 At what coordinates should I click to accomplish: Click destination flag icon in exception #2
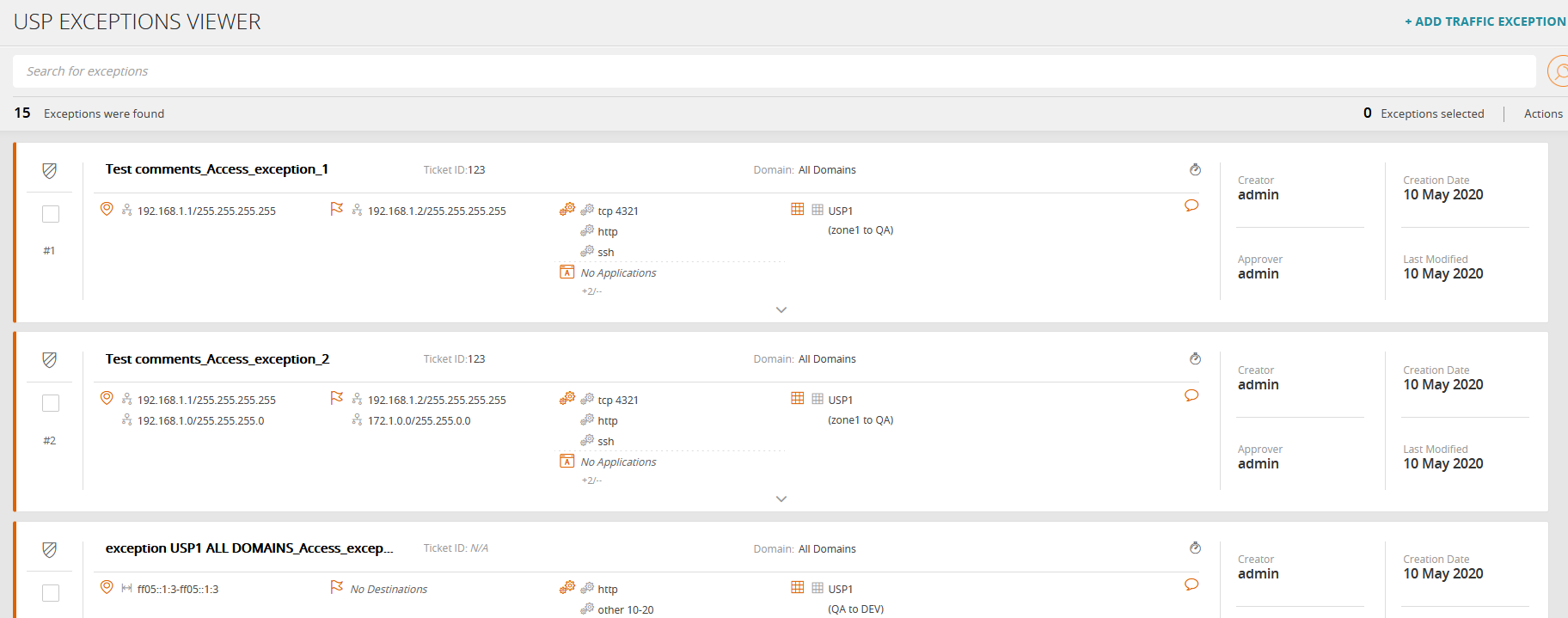pyautogui.click(x=337, y=398)
